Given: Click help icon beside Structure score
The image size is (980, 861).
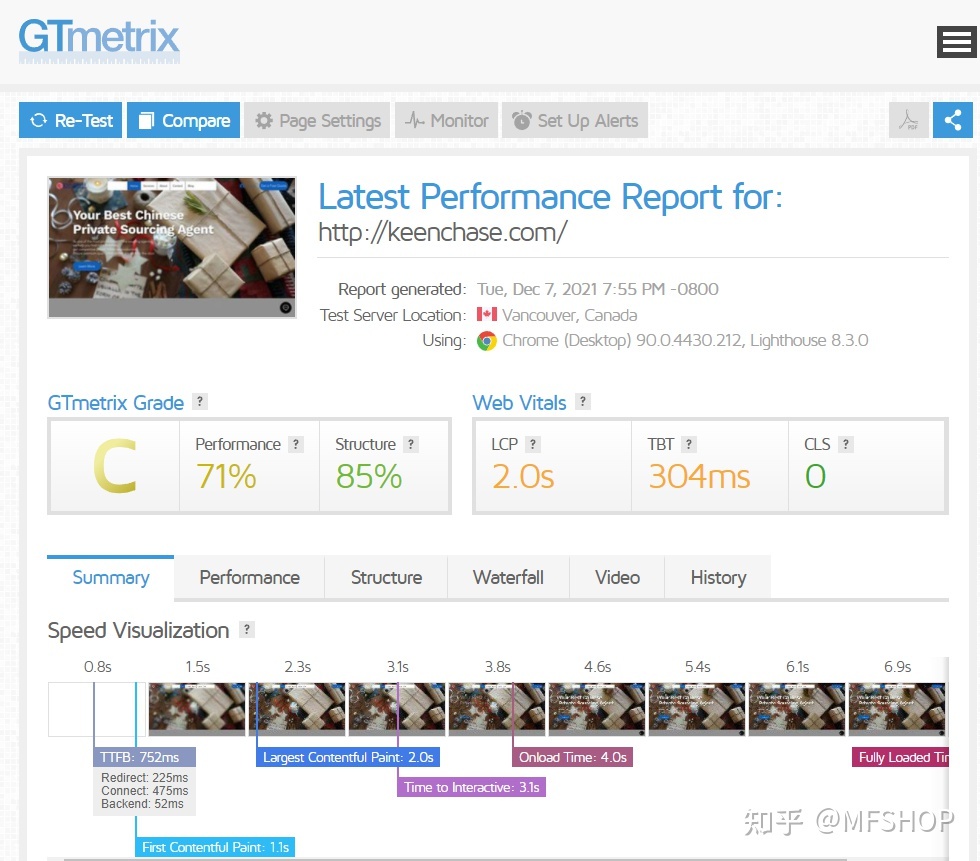Looking at the screenshot, I should [411, 445].
